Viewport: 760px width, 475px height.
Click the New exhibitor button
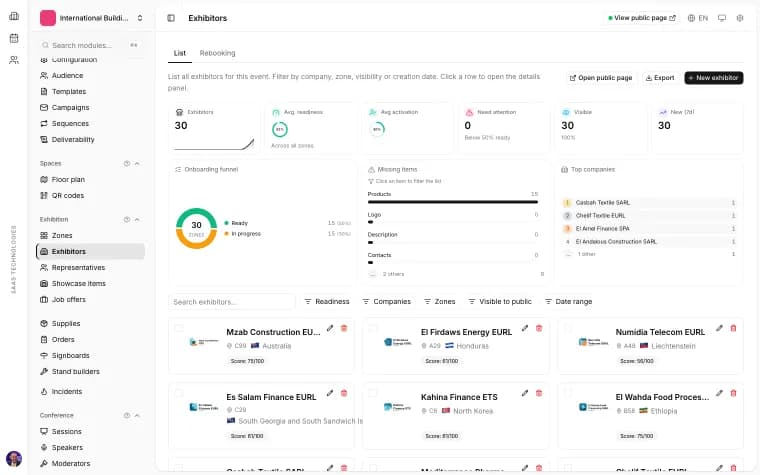(x=713, y=78)
